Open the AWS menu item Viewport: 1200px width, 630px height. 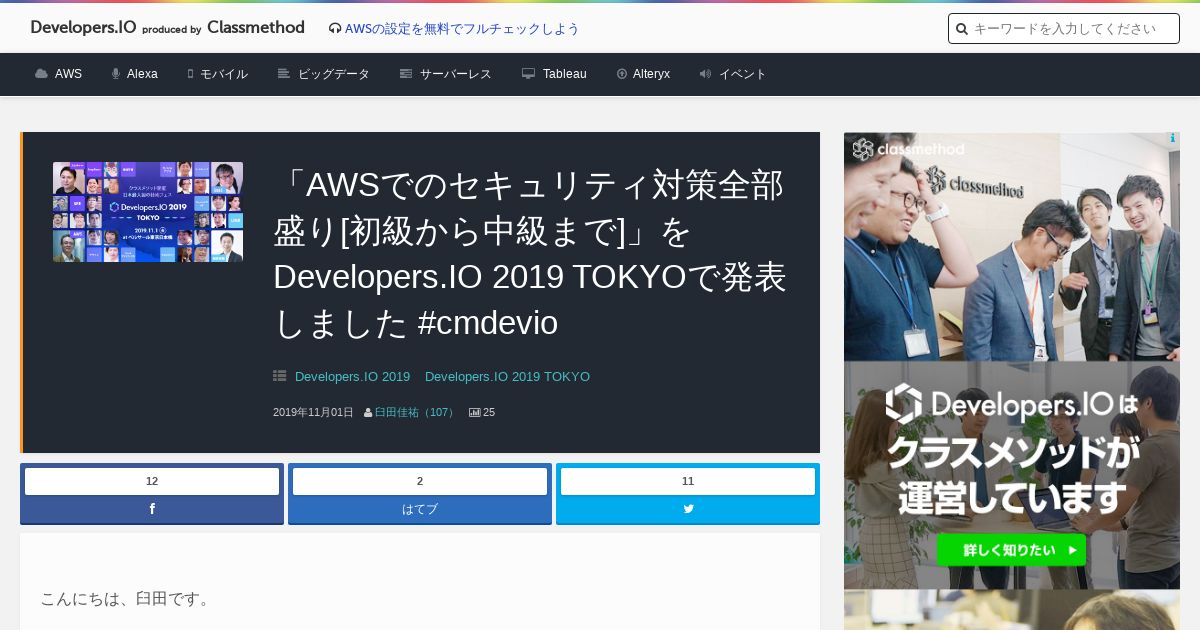(68, 74)
